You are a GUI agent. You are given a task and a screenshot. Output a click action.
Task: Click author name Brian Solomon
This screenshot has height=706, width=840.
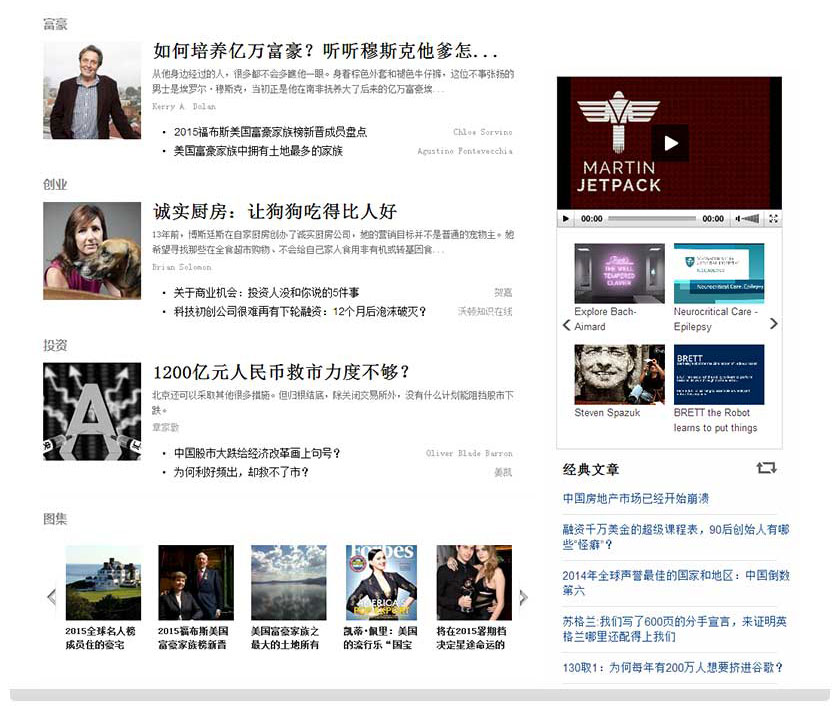click(x=182, y=267)
